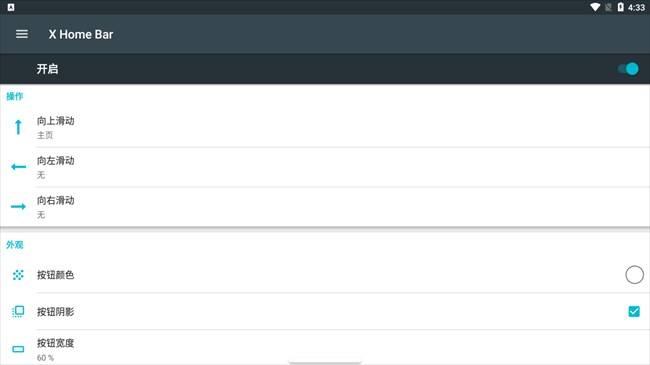
Task: Toggle the 开启 enable switch off
Action: point(628,69)
